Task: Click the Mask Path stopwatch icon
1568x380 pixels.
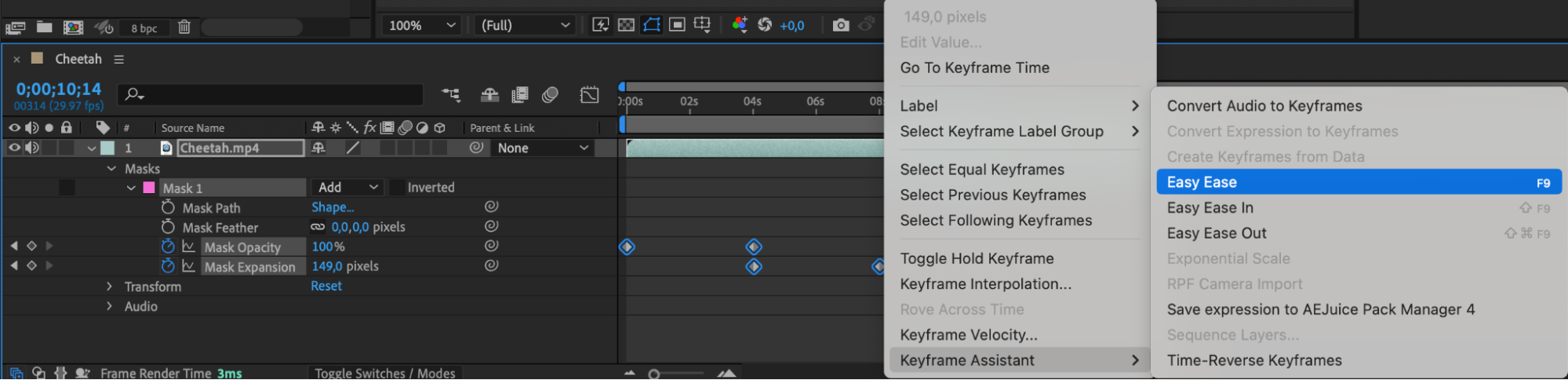Action: click(x=168, y=207)
